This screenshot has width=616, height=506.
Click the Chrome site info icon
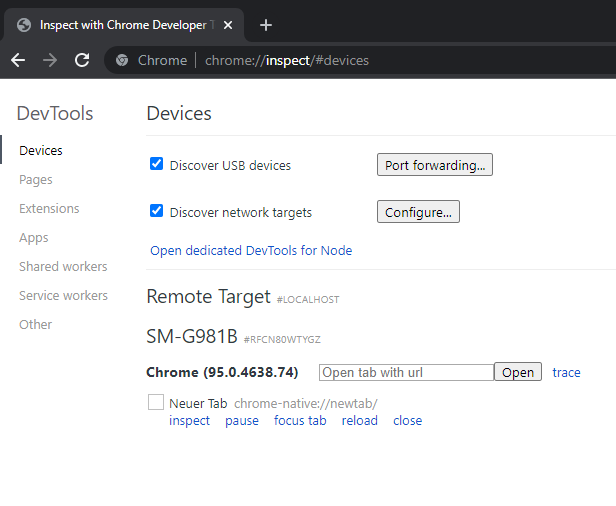click(x=122, y=60)
